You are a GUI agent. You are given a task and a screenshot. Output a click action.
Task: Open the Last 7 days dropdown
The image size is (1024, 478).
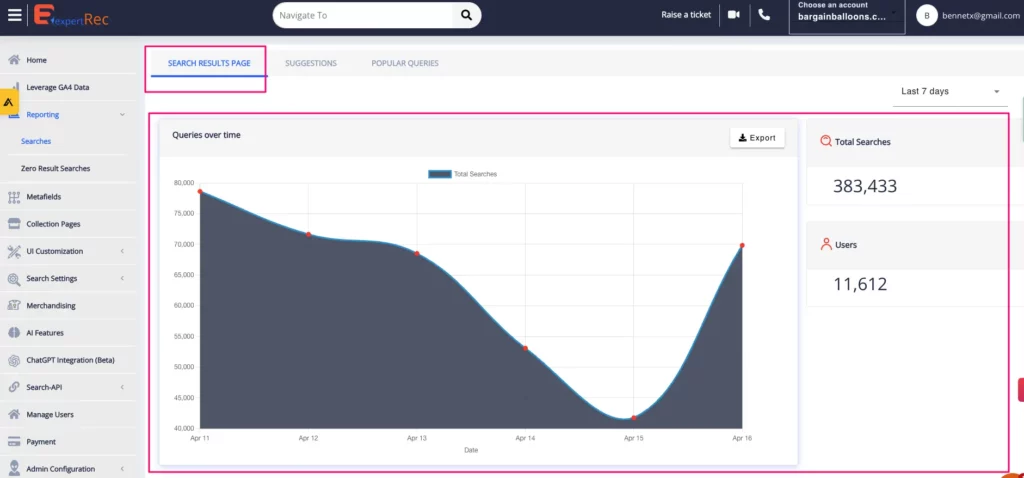point(949,91)
